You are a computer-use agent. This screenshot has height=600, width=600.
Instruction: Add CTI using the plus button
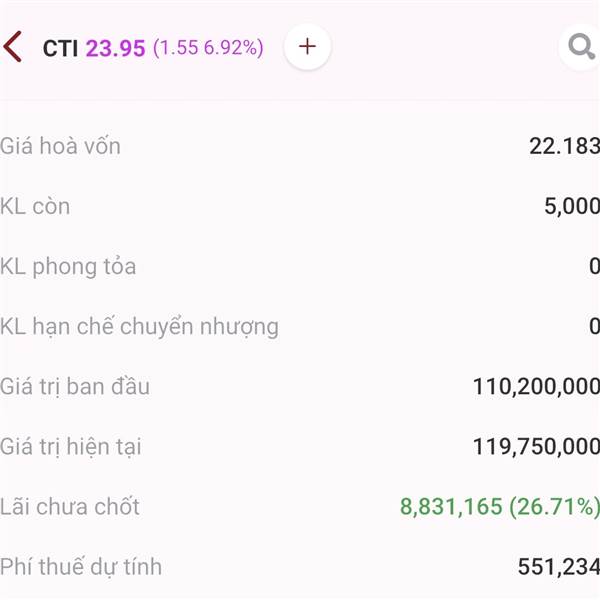point(307,47)
